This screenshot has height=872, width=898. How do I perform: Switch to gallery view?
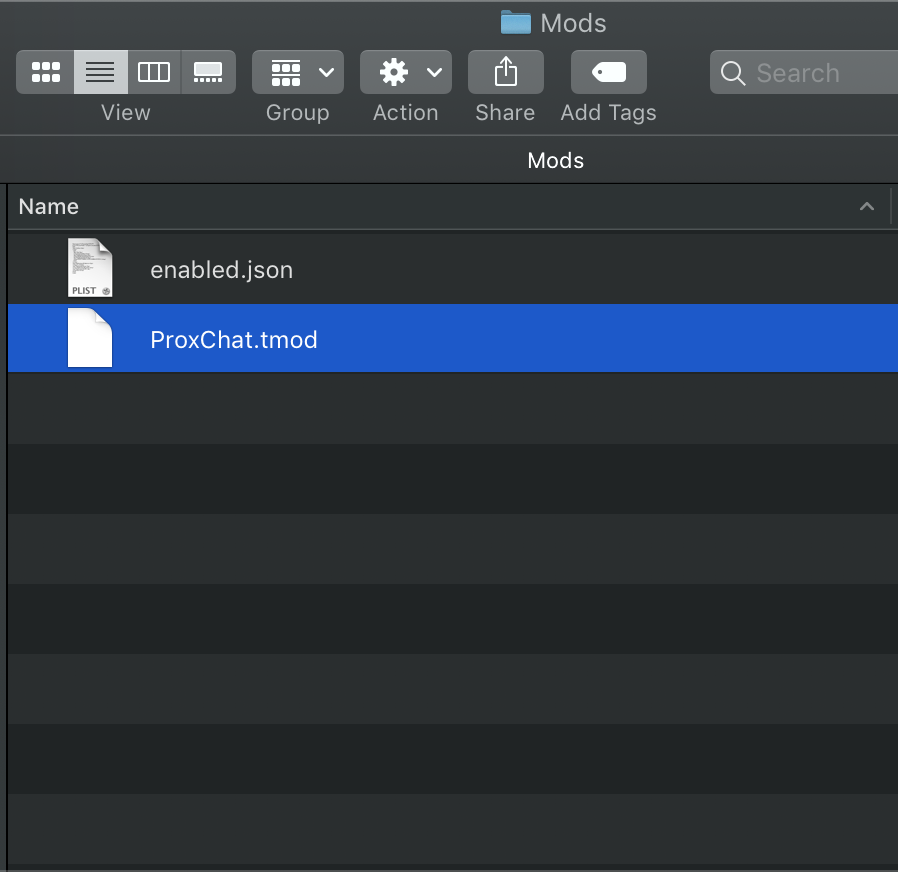[208, 72]
